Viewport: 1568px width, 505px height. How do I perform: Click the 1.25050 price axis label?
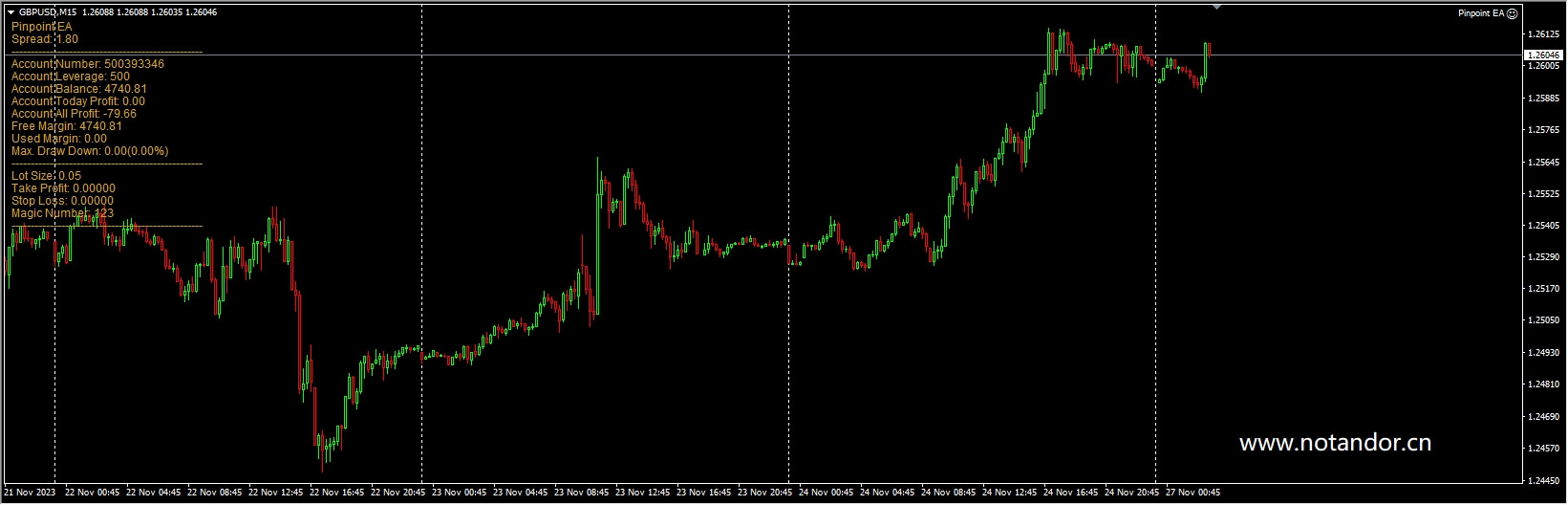[x=1543, y=320]
